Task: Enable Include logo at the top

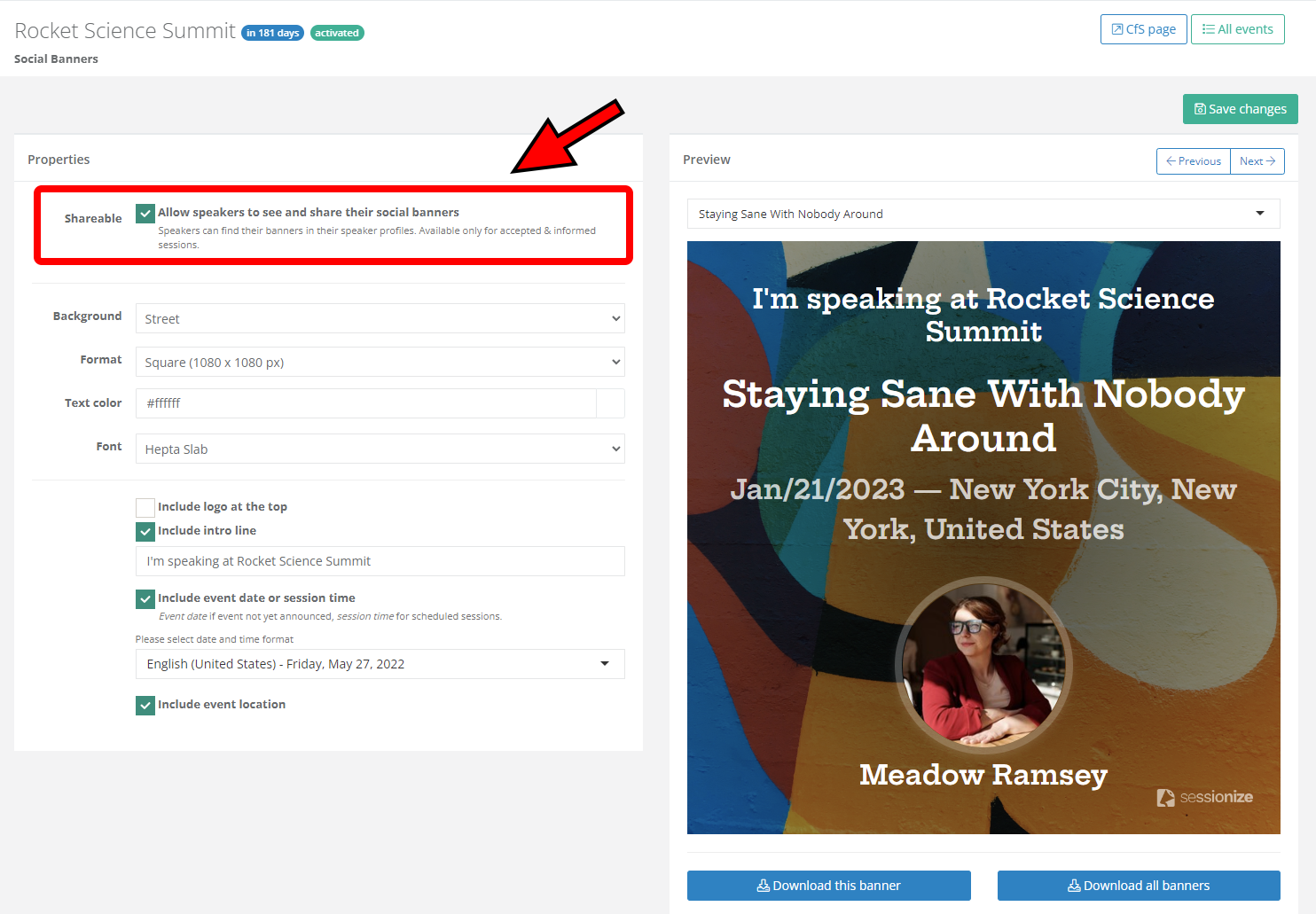Action: pyautogui.click(x=145, y=508)
